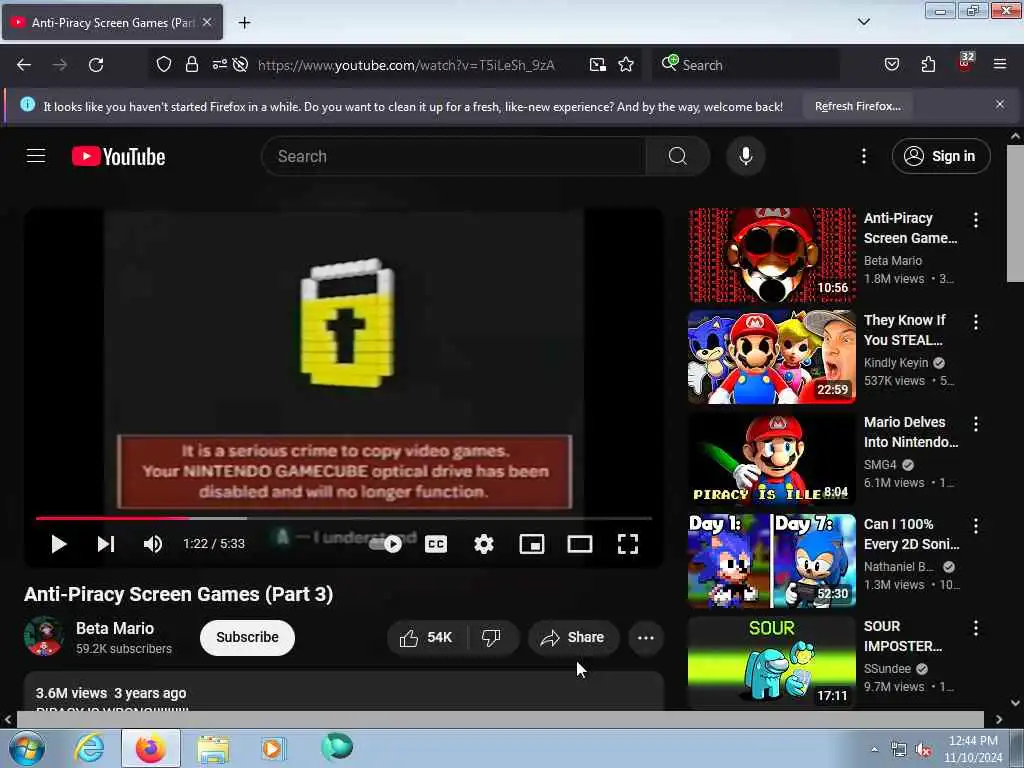
Task: Mute the video volume
Action: pos(153,544)
